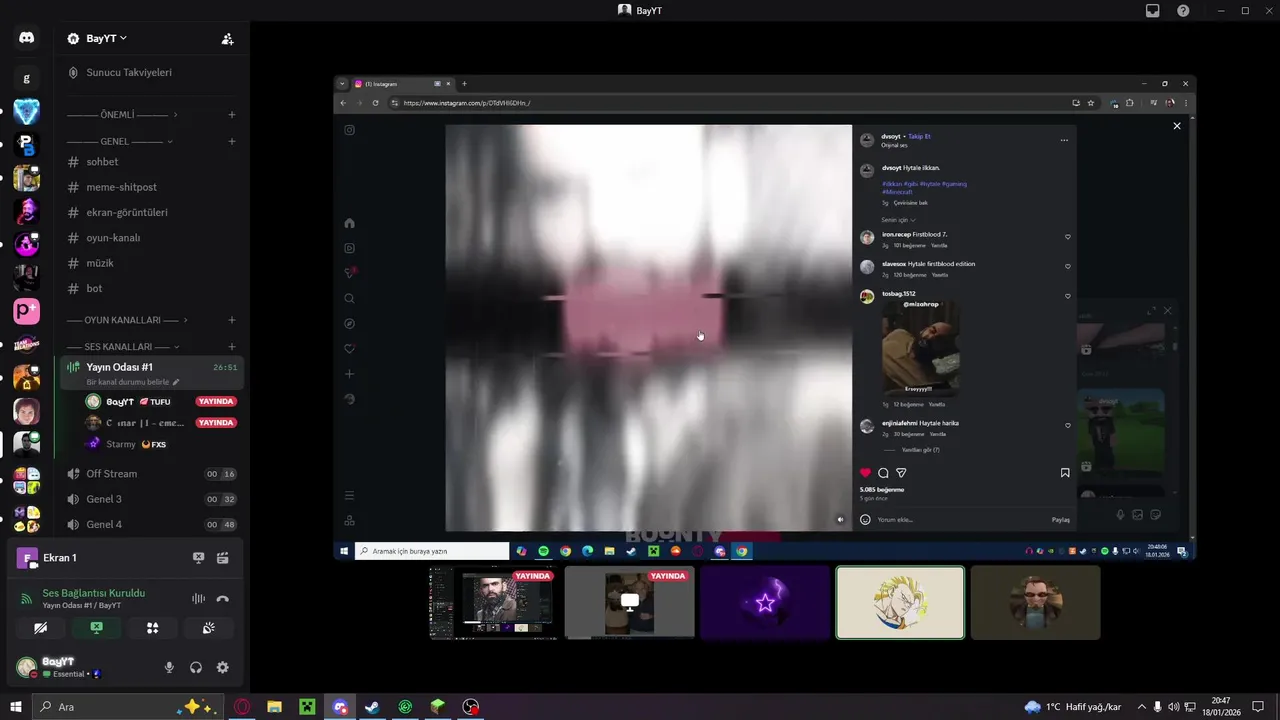The width and height of the screenshot is (1280, 720).
Task: Open the 'g' server in server list
Action: click(26, 78)
